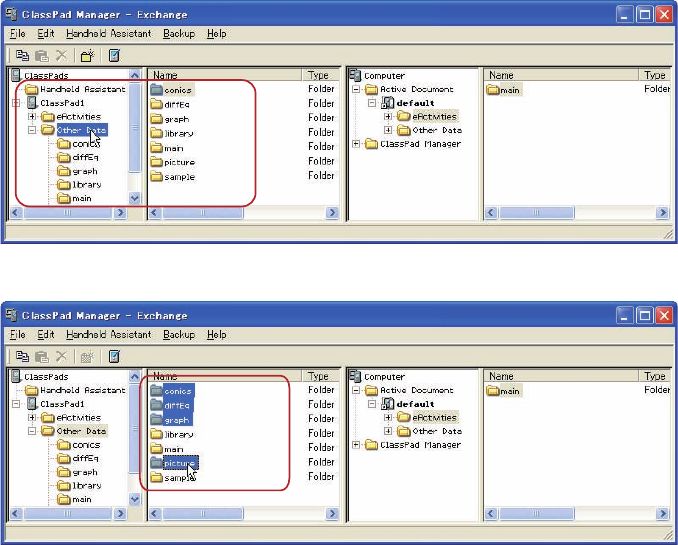
Task: Select Handheld Assistant folder in top window tree
Action: (x=75, y=89)
